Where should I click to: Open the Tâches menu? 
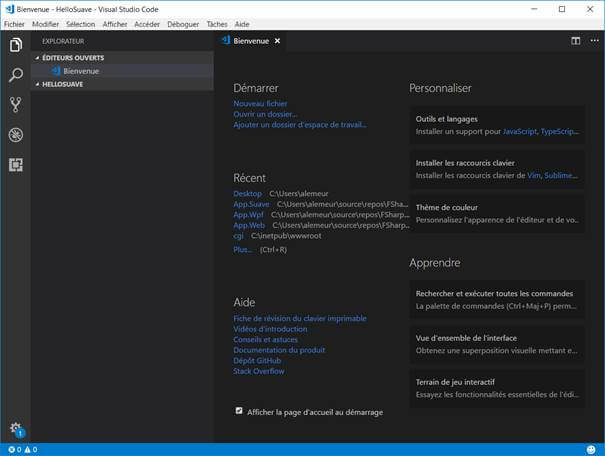[217, 24]
